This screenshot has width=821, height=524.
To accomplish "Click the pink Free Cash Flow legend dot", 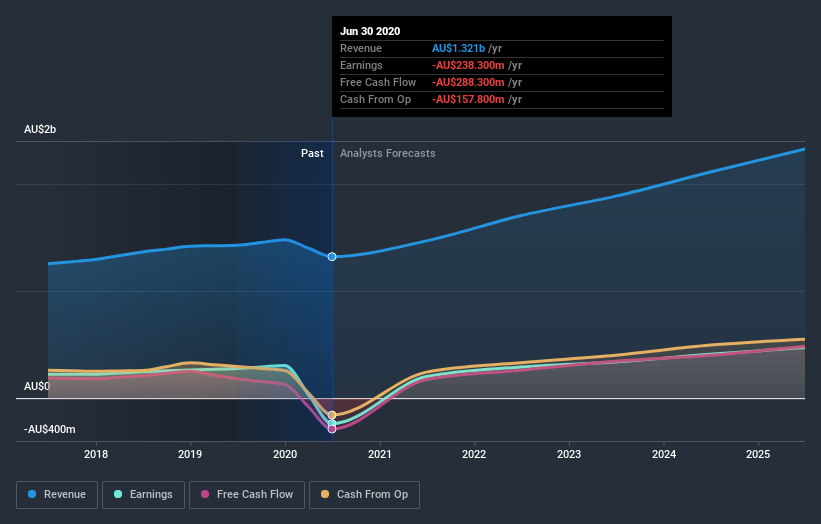I will click(x=205, y=494).
